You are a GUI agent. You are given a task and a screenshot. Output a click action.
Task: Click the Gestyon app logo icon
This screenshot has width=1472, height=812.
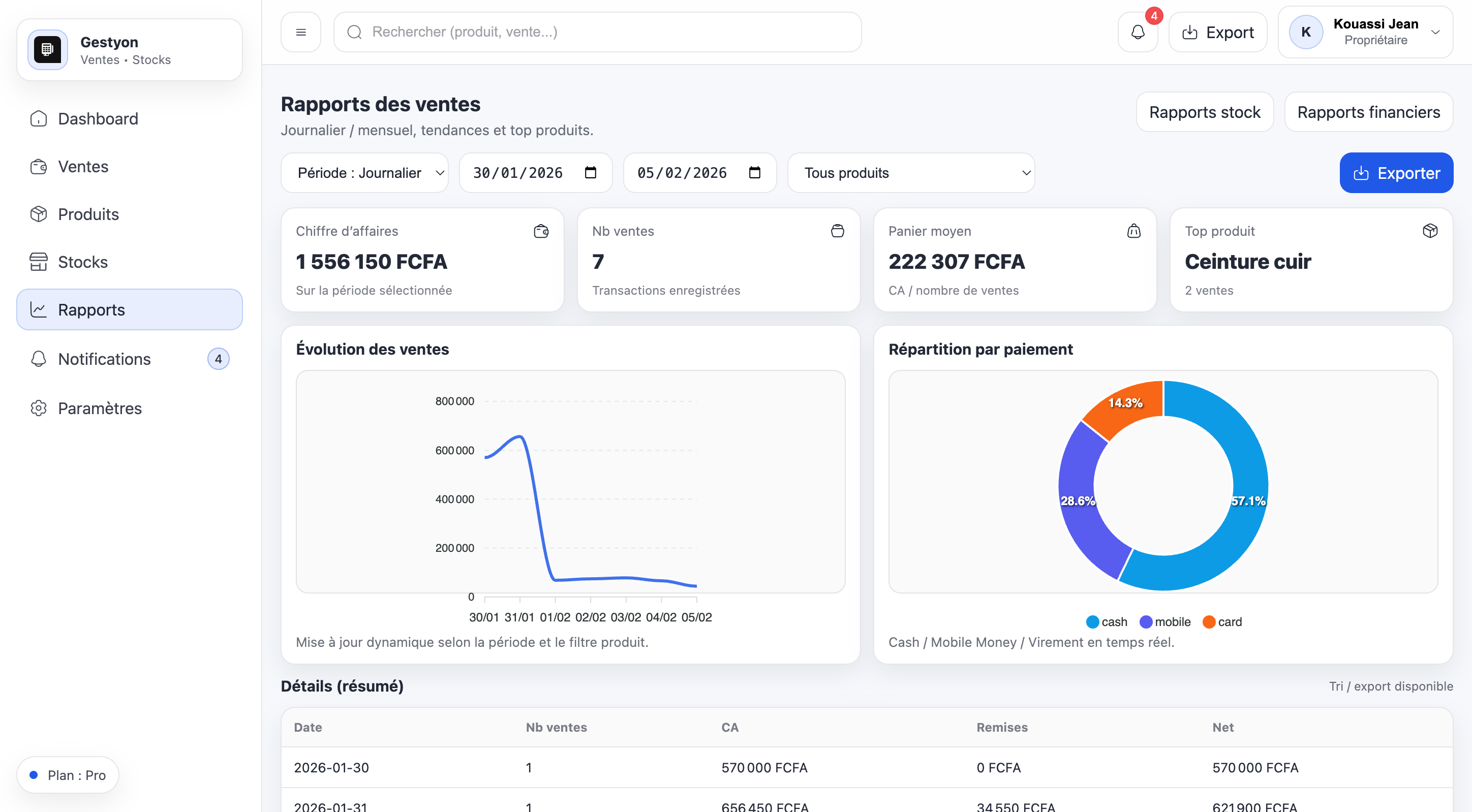point(47,50)
